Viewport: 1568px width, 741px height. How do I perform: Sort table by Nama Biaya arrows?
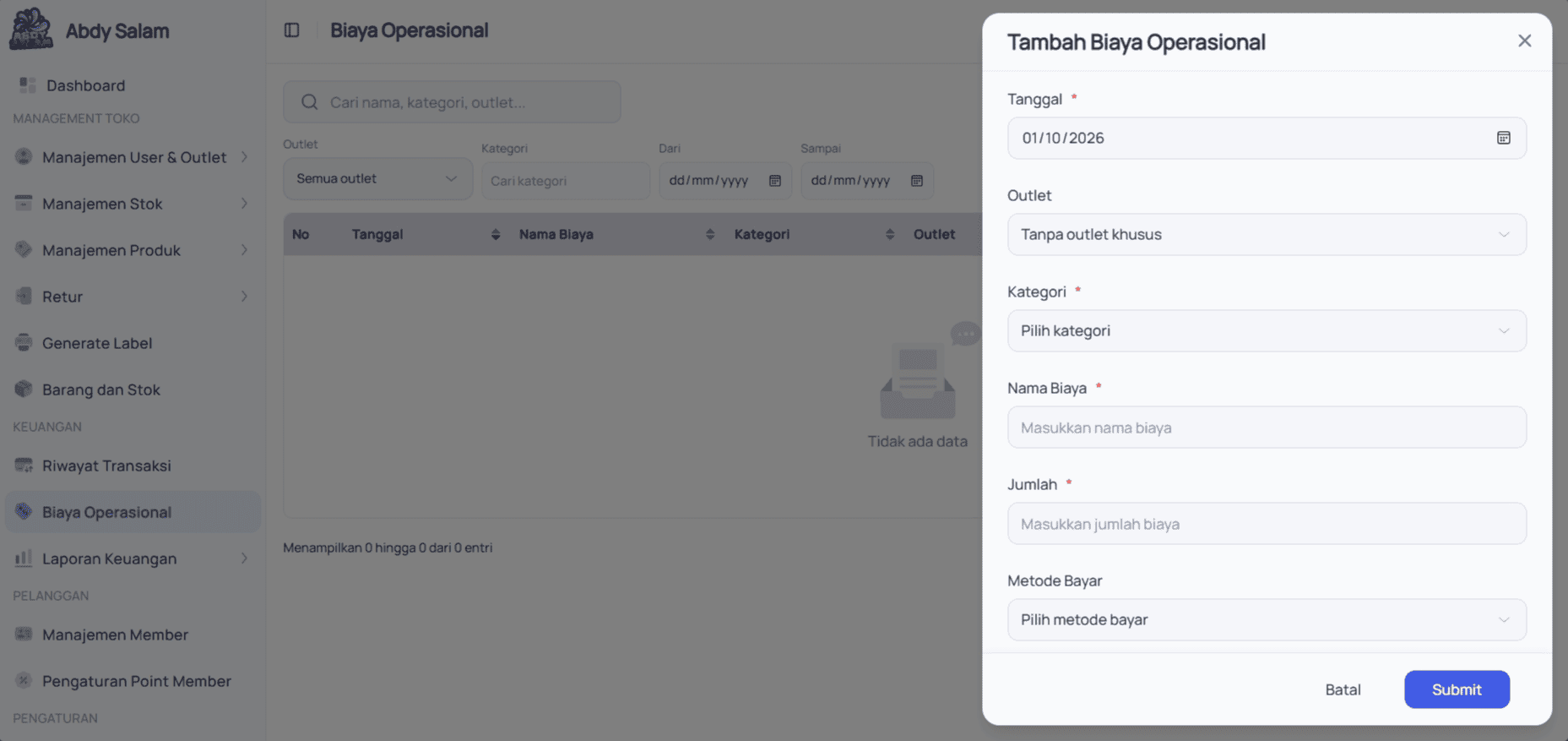pos(710,235)
